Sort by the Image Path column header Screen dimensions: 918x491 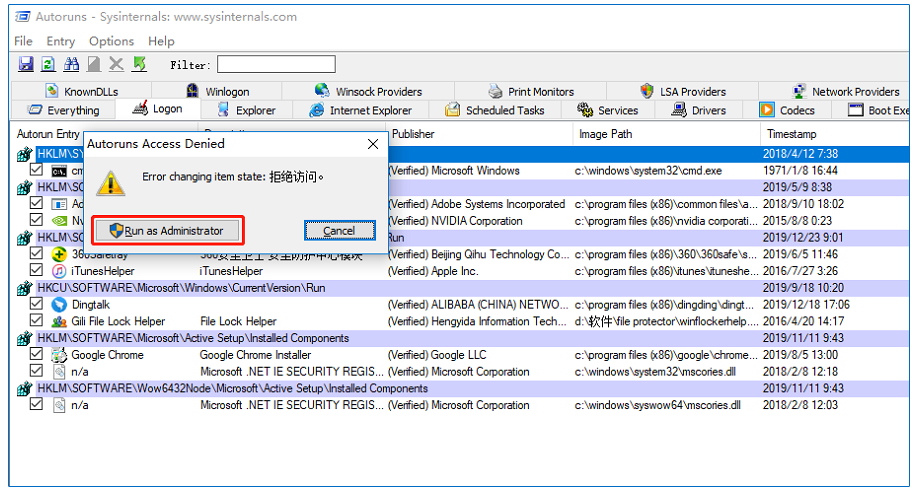(666, 134)
